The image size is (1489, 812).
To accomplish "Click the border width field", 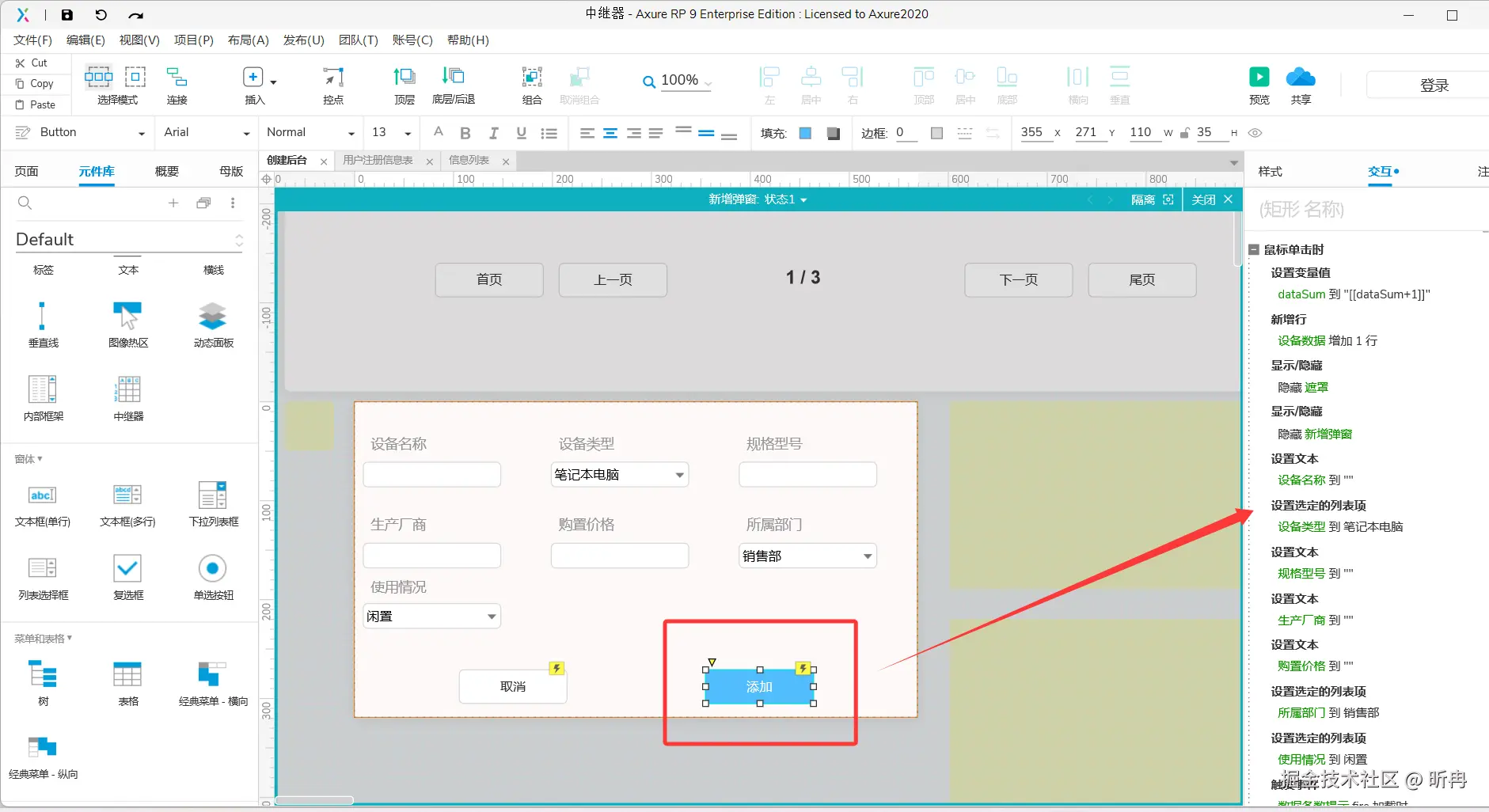I will pyautogui.click(x=906, y=132).
